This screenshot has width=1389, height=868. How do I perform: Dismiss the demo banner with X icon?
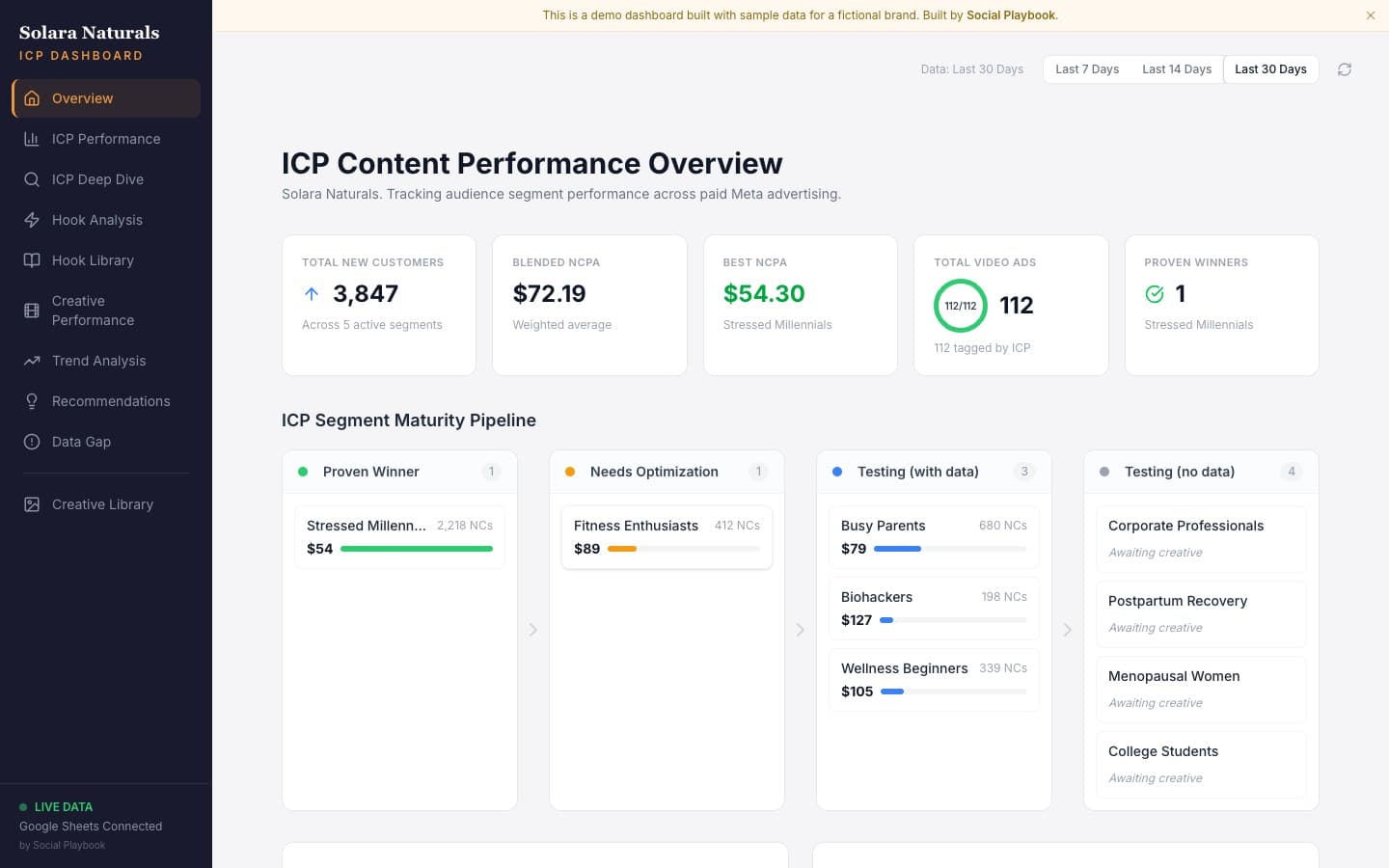pyautogui.click(x=1370, y=15)
